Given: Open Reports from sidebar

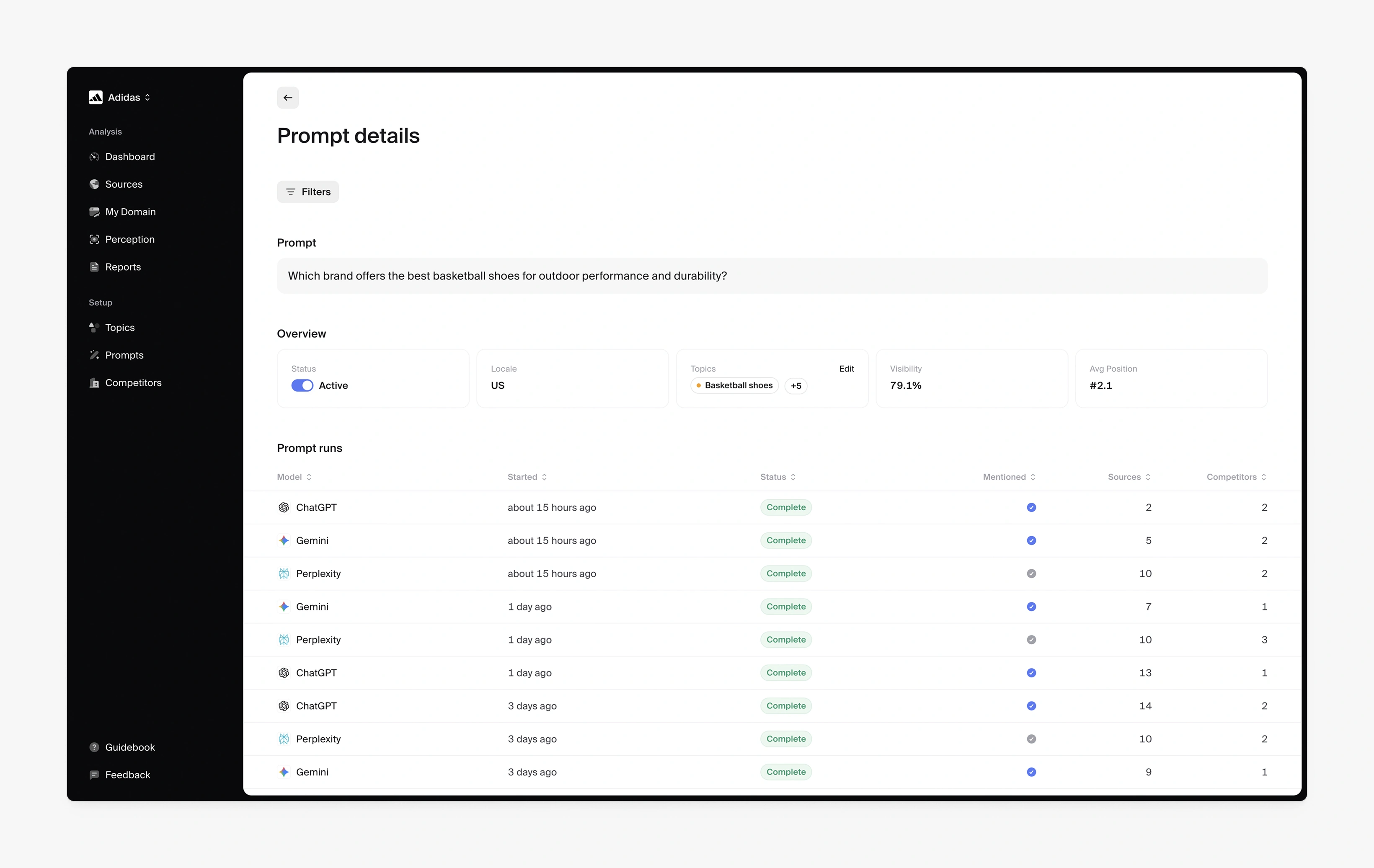Looking at the screenshot, I should pyautogui.click(x=123, y=266).
